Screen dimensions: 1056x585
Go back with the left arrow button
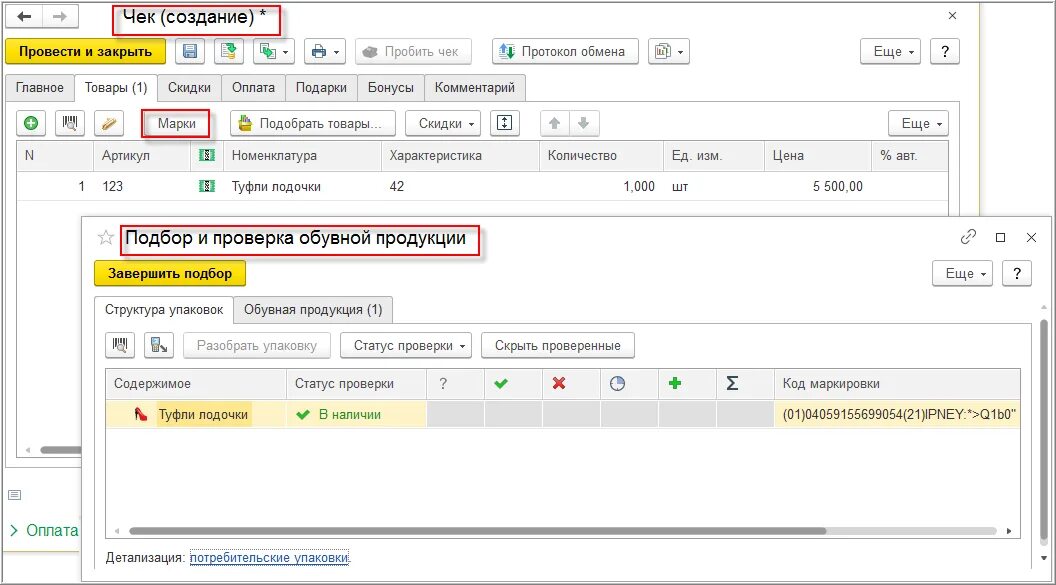point(24,16)
